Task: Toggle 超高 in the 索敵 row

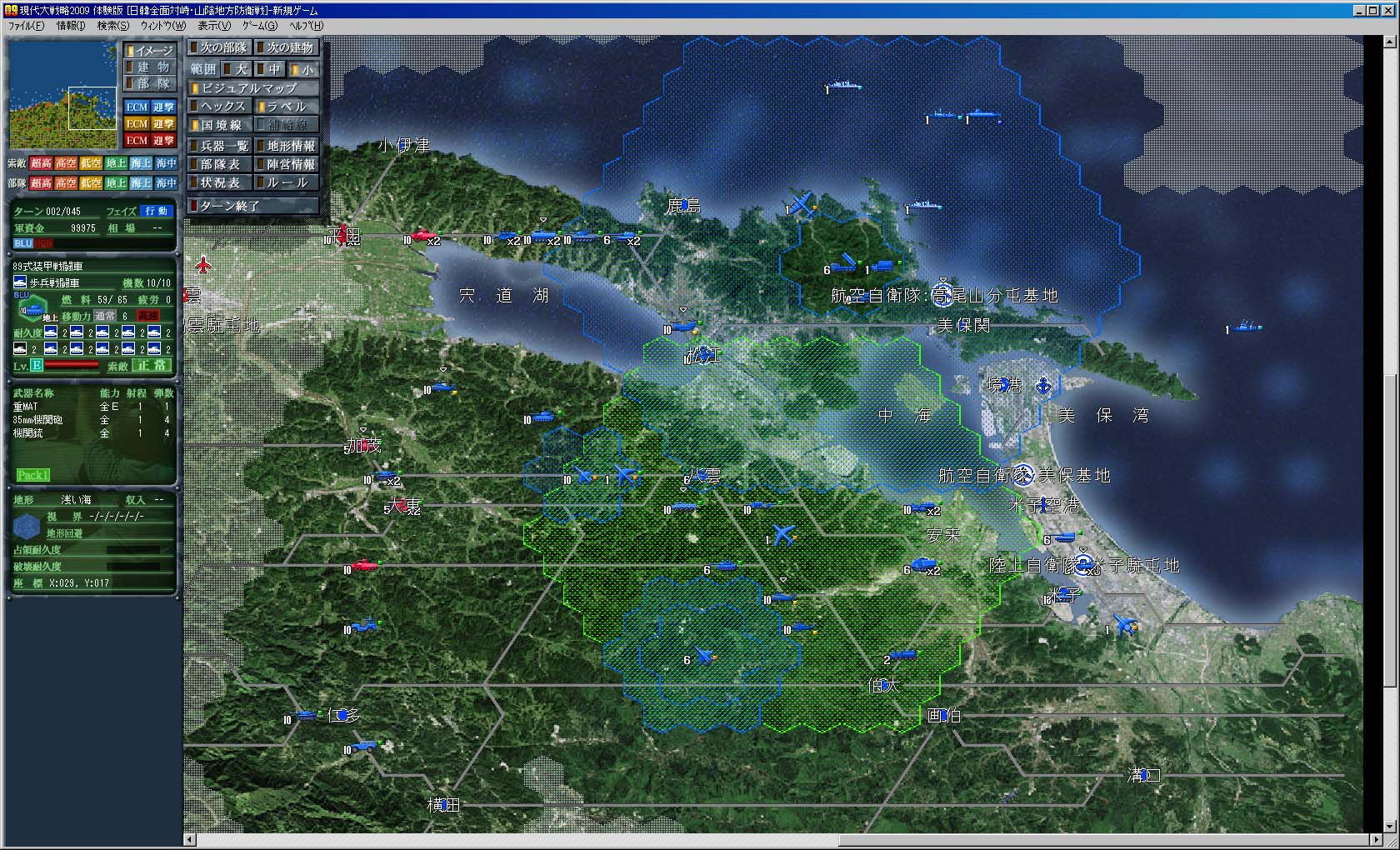Action: pyautogui.click(x=42, y=163)
